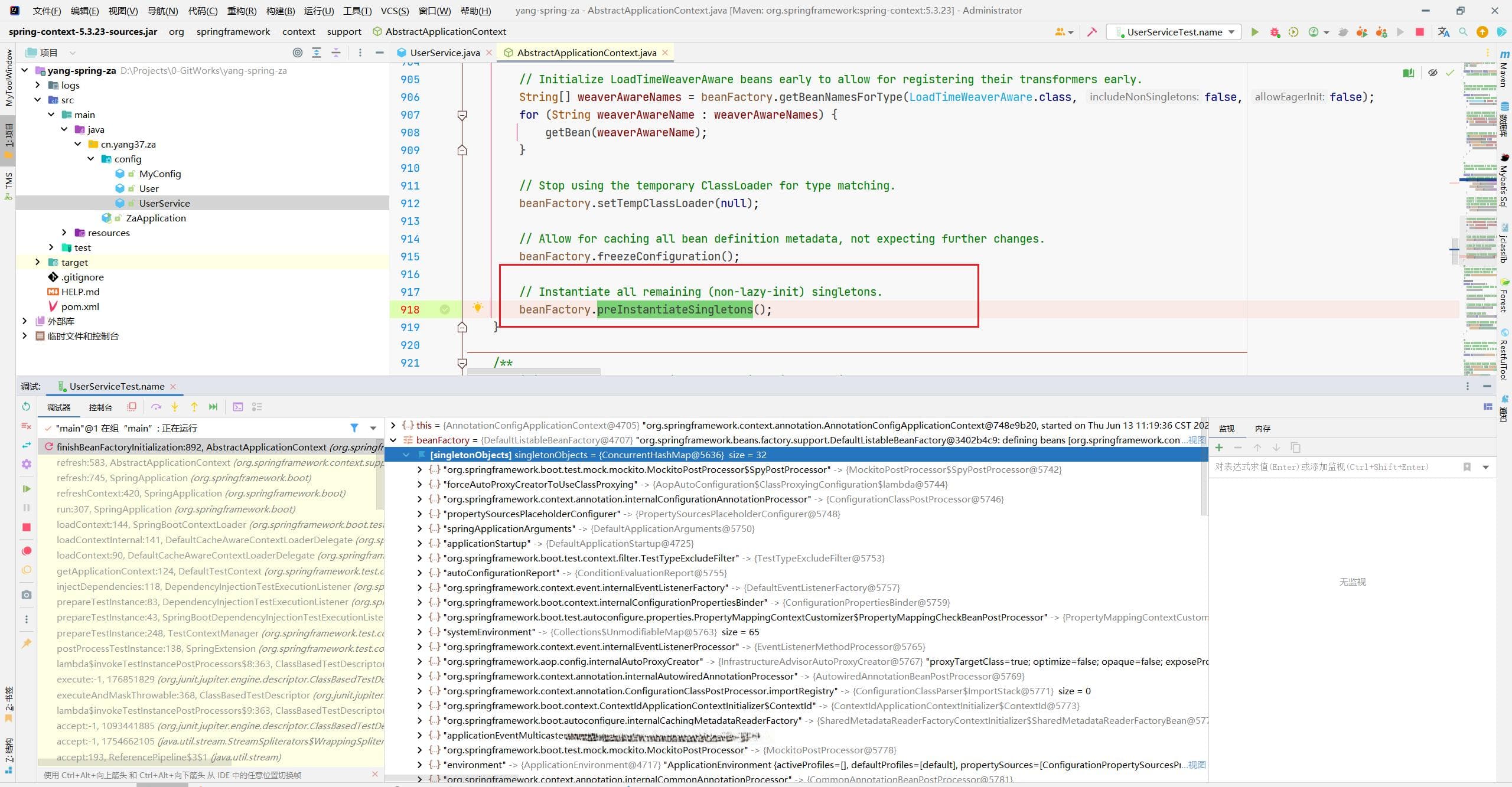Viewport: 1512px width, 787px height.
Task: Expand the logs folder
Action: [x=38, y=85]
